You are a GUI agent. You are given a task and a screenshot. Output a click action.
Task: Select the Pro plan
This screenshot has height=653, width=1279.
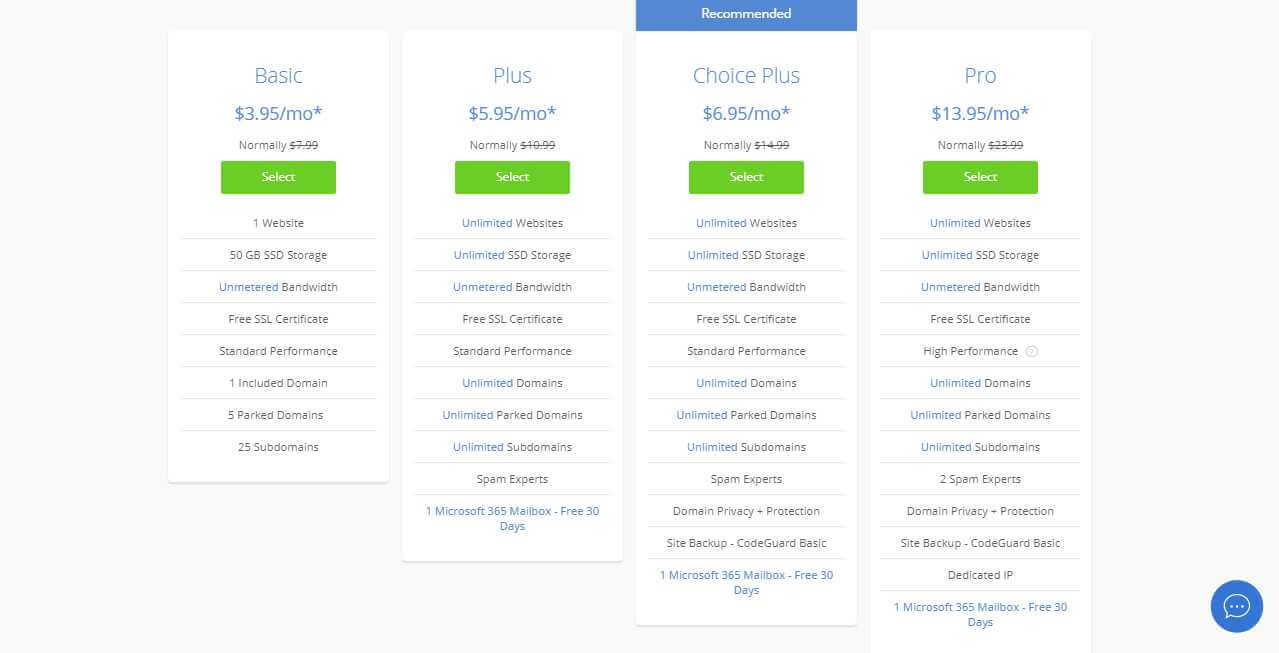point(980,177)
